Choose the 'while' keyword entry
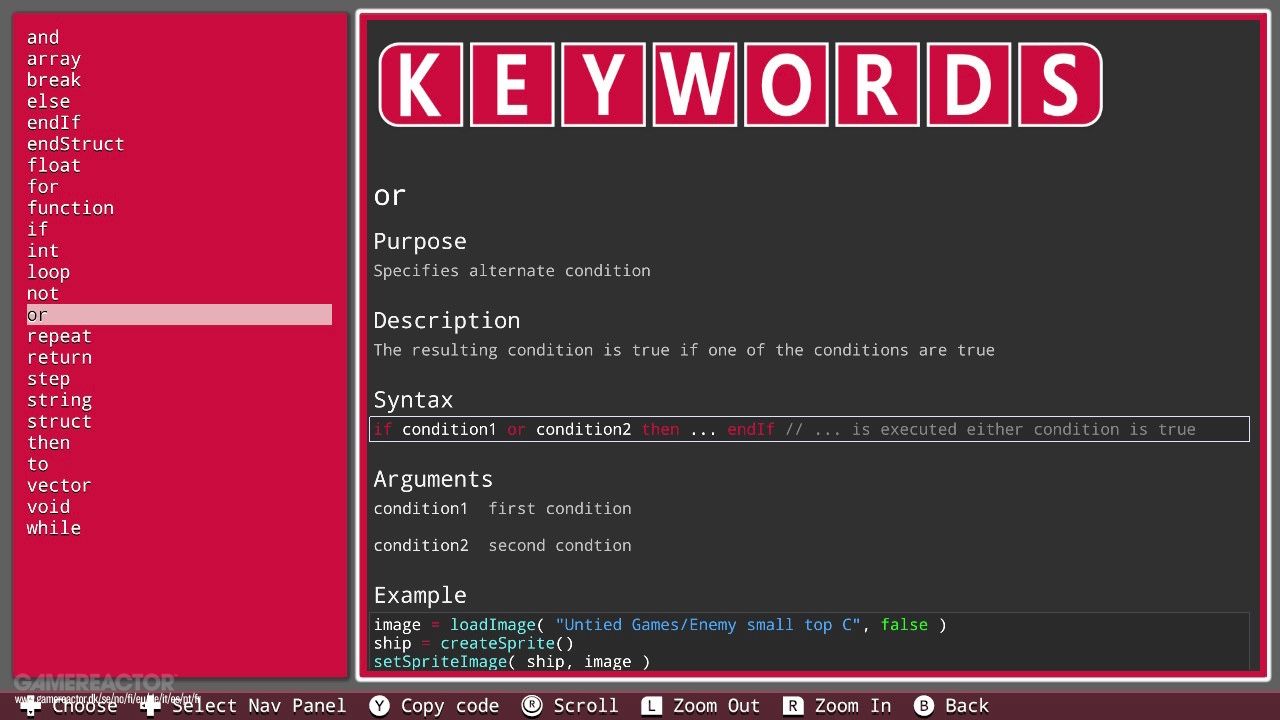 pyautogui.click(x=54, y=528)
